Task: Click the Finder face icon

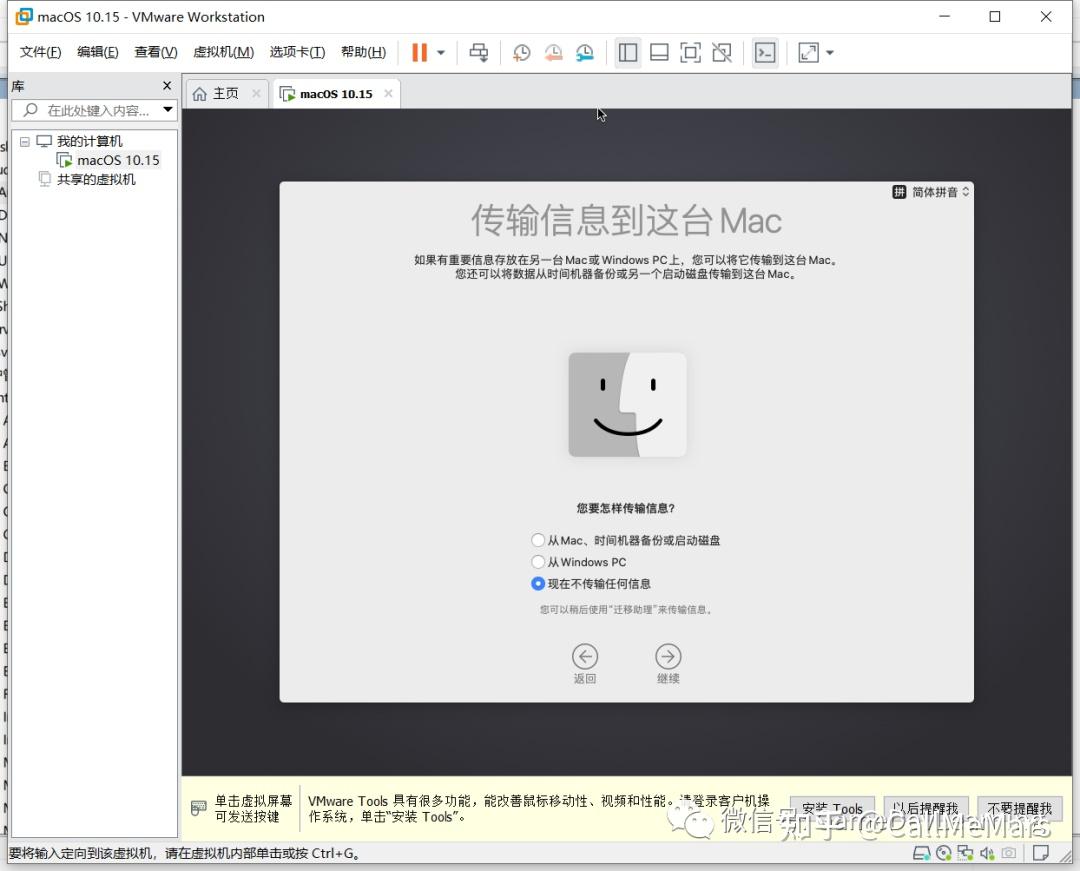Action: click(627, 404)
